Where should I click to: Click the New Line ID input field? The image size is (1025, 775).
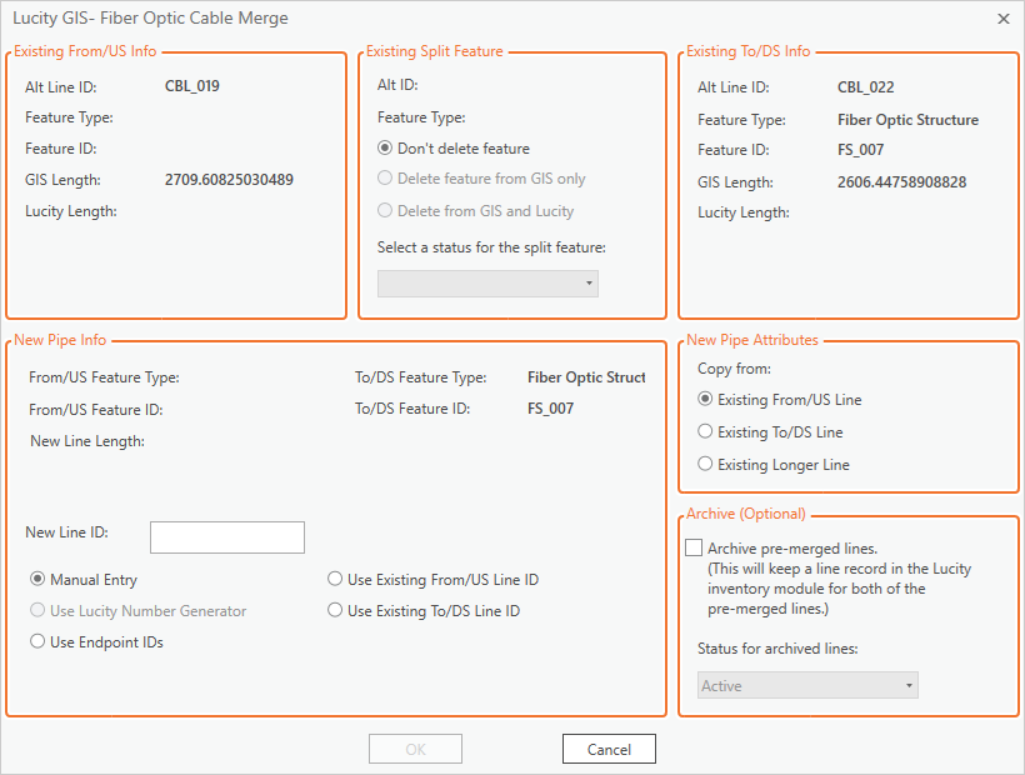click(227, 537)
